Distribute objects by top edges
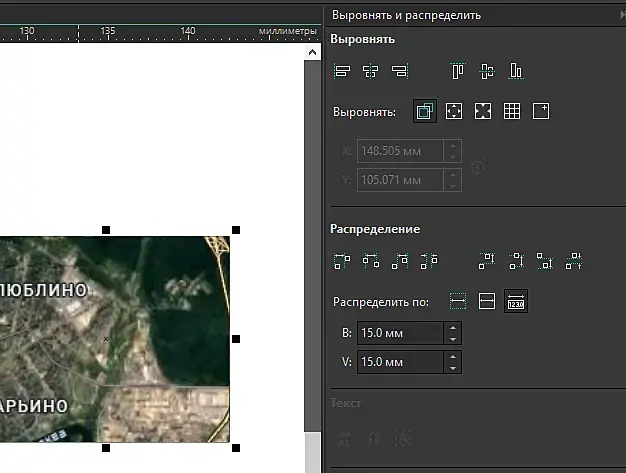This screenshot has height=473, width=626. (x=487, y=261)
